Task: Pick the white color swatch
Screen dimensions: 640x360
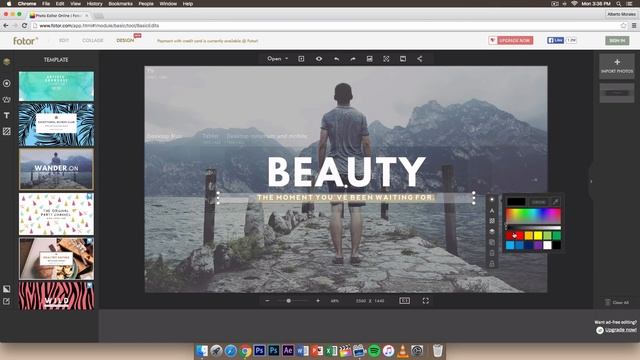Action: click(547, 245)
